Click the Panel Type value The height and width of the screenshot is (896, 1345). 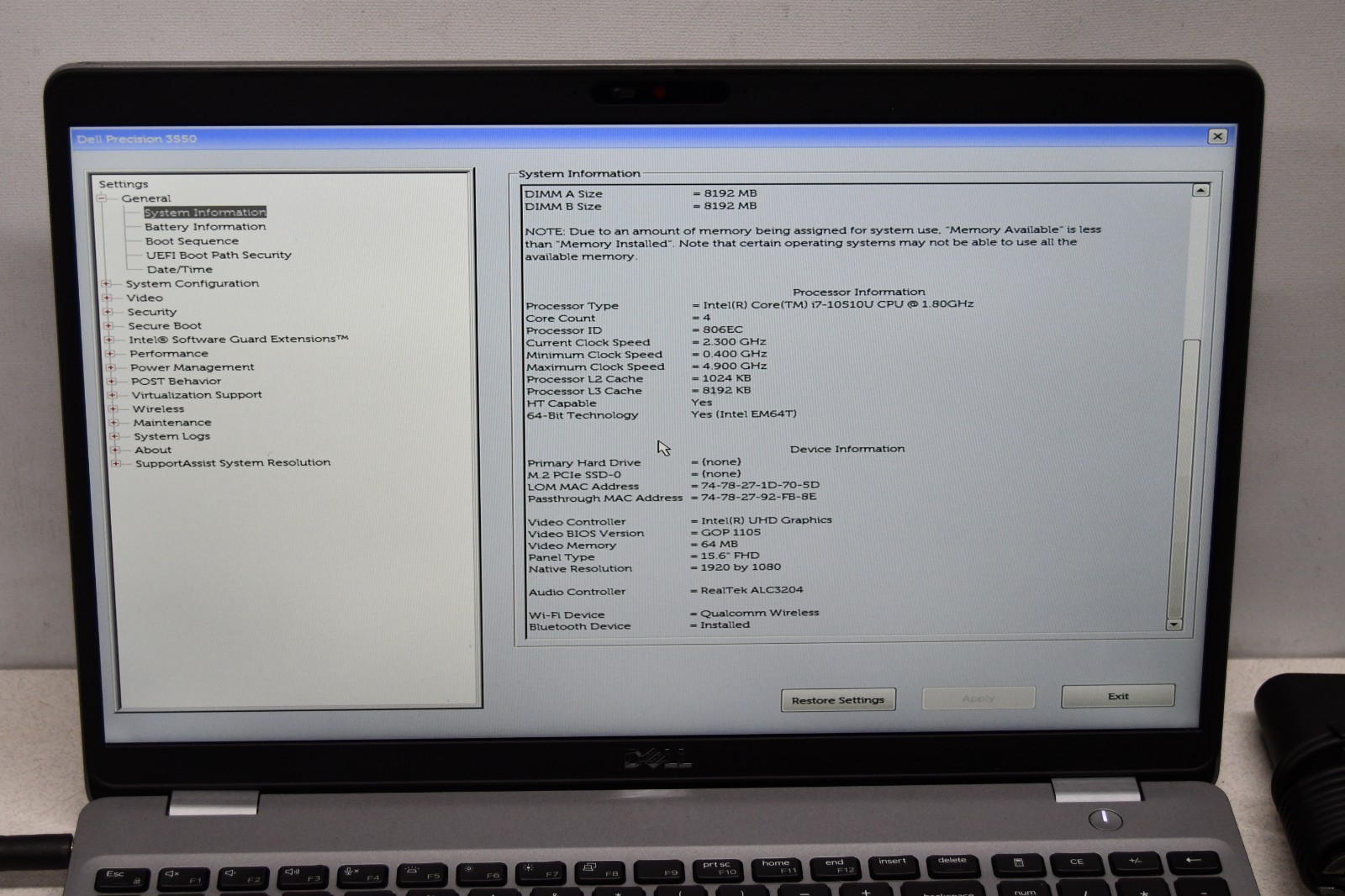[x=730, y=556]
